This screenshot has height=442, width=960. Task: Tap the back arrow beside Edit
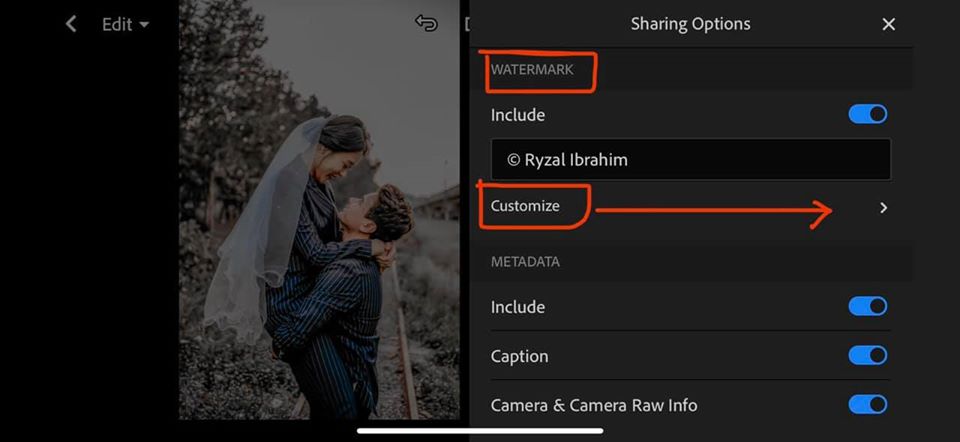71,24
